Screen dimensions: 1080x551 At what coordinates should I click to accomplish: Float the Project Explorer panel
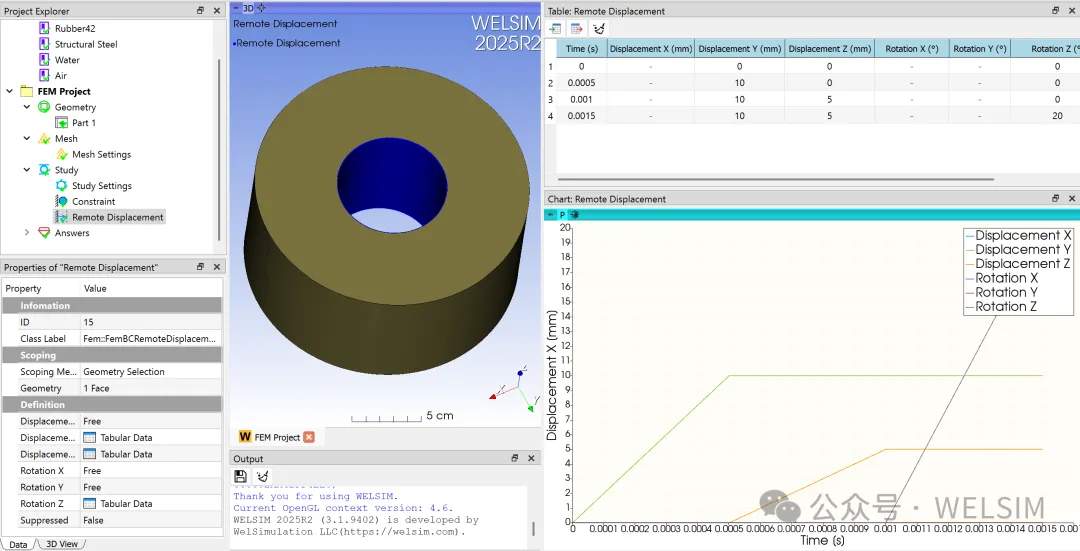200,10
